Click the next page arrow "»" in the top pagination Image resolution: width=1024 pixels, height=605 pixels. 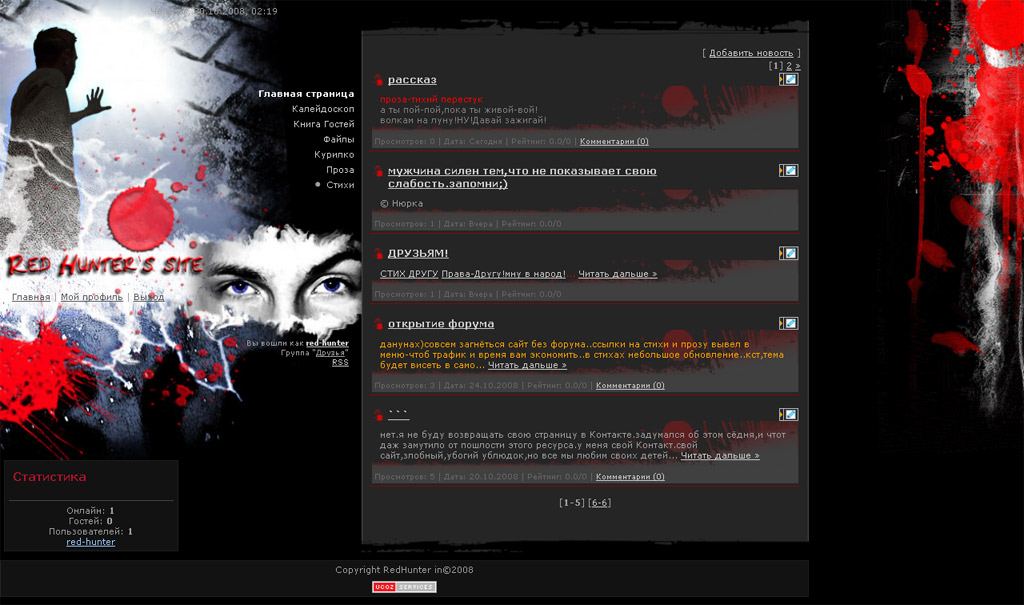[797, 66]
